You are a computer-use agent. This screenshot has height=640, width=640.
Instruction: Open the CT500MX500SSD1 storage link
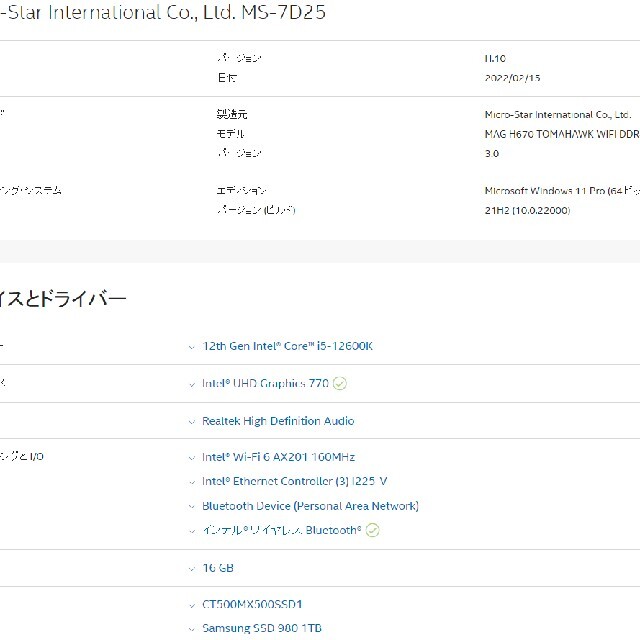click(252, 604)
